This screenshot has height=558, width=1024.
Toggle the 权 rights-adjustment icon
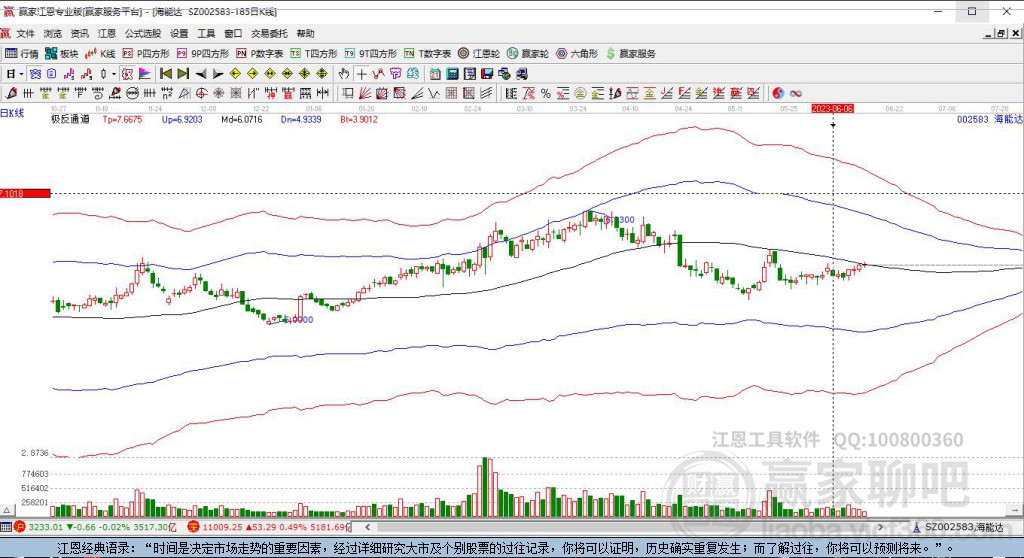click(127, 74)
